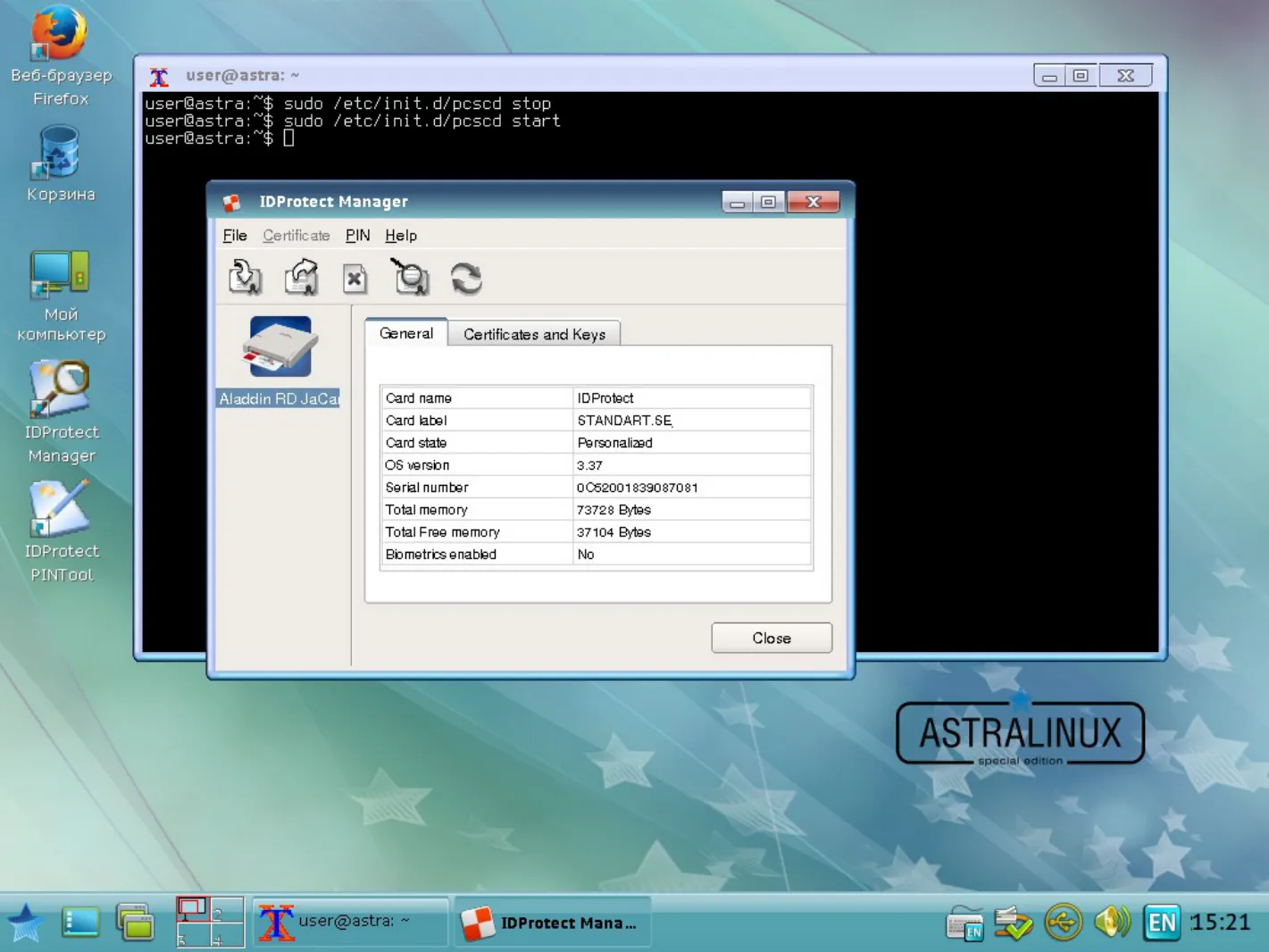Image resolution: width=1269 pixels, height=952 pixels.
Task: Click the refresh arrows toolbar icon
Action: pyautogui.click(x=466, y=279)
